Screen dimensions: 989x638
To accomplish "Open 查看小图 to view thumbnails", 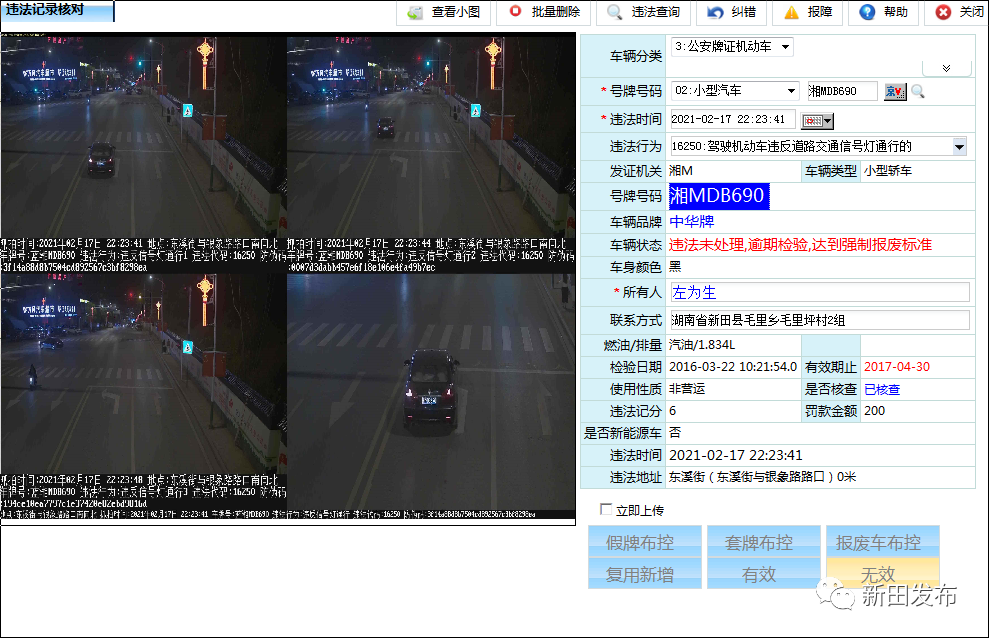I will [x=445, y=12].
